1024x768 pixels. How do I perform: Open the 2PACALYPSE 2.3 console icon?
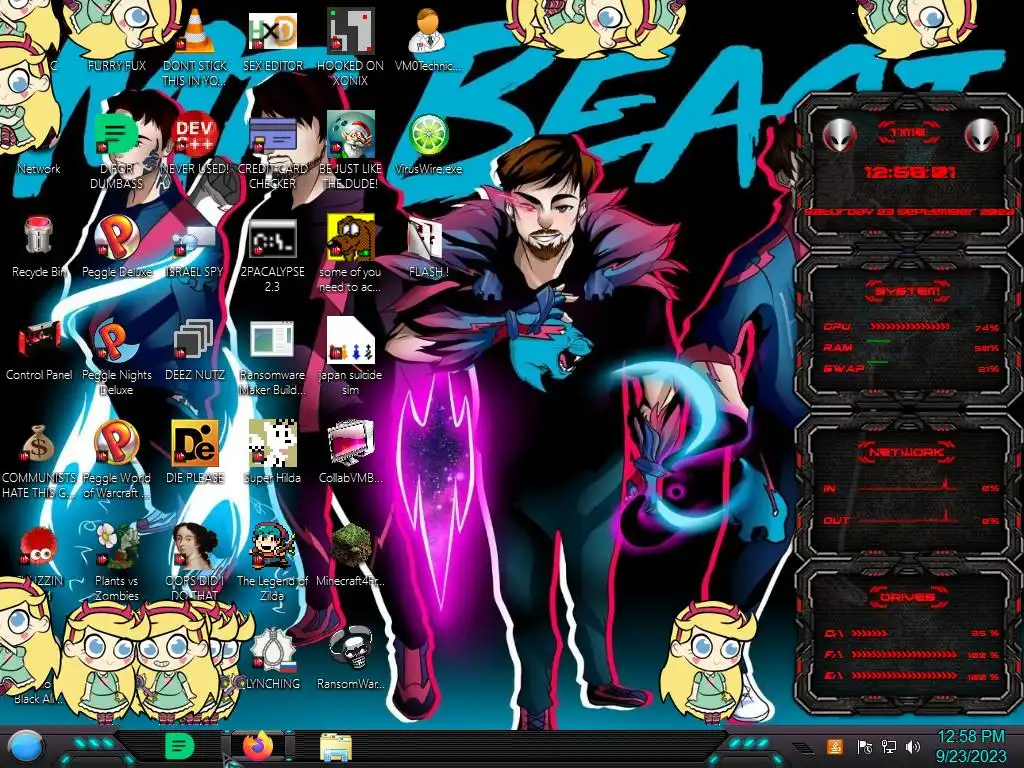pyautogui.click(x=273, y=238)
